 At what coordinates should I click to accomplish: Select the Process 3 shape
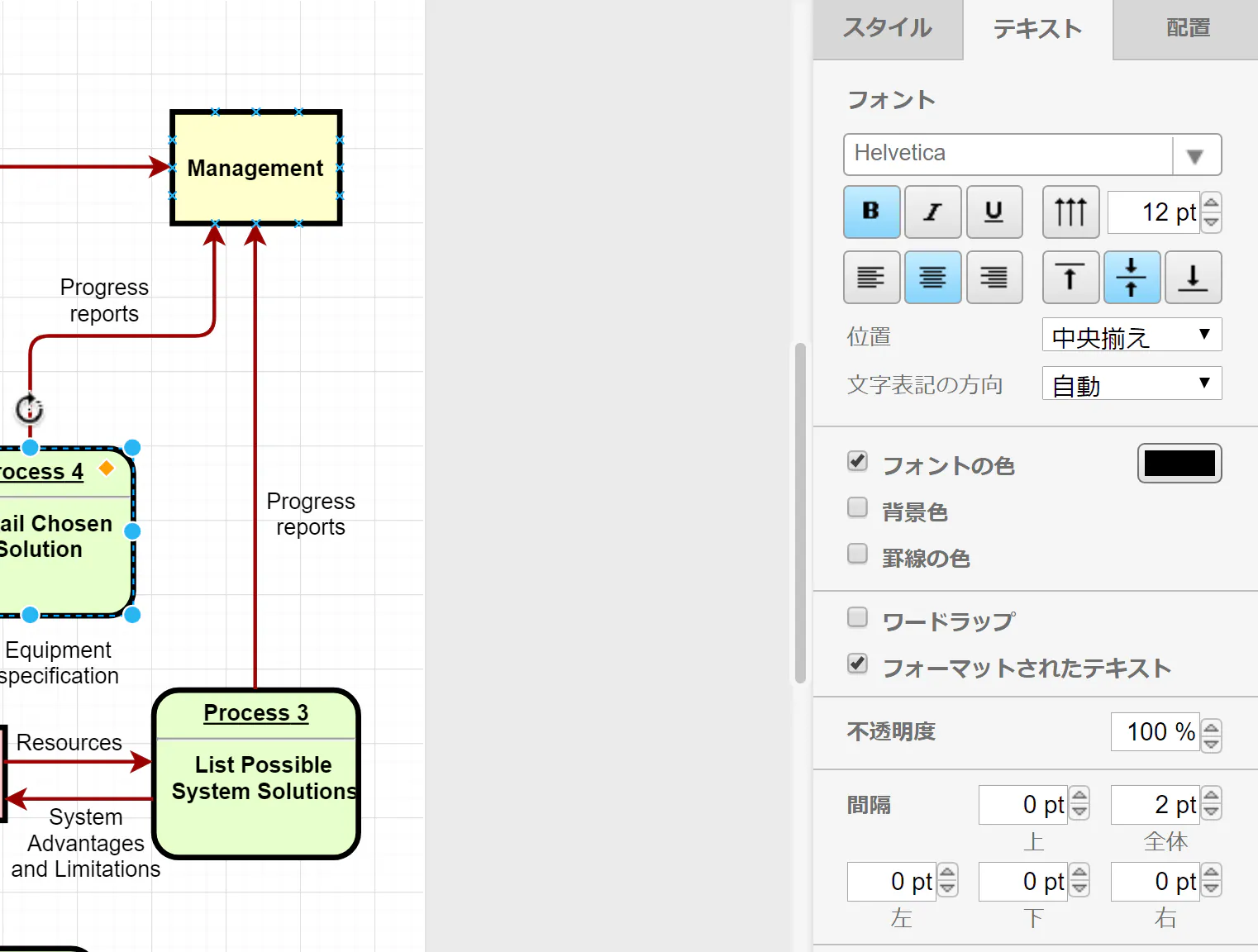pyautogui.click(x=256, y=774)
